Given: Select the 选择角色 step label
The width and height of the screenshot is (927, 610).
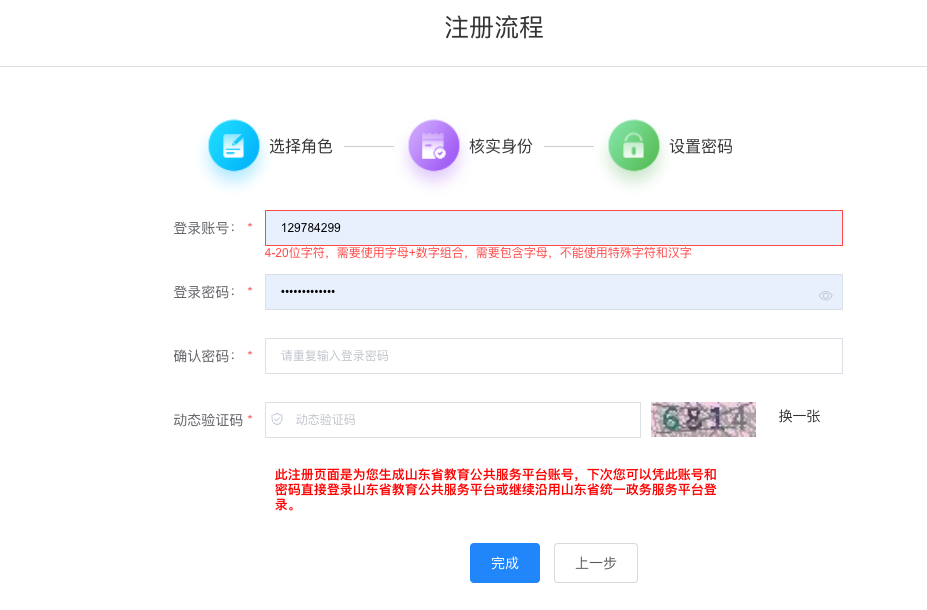Looking at the screenshot, I should (x=300, y=146).
